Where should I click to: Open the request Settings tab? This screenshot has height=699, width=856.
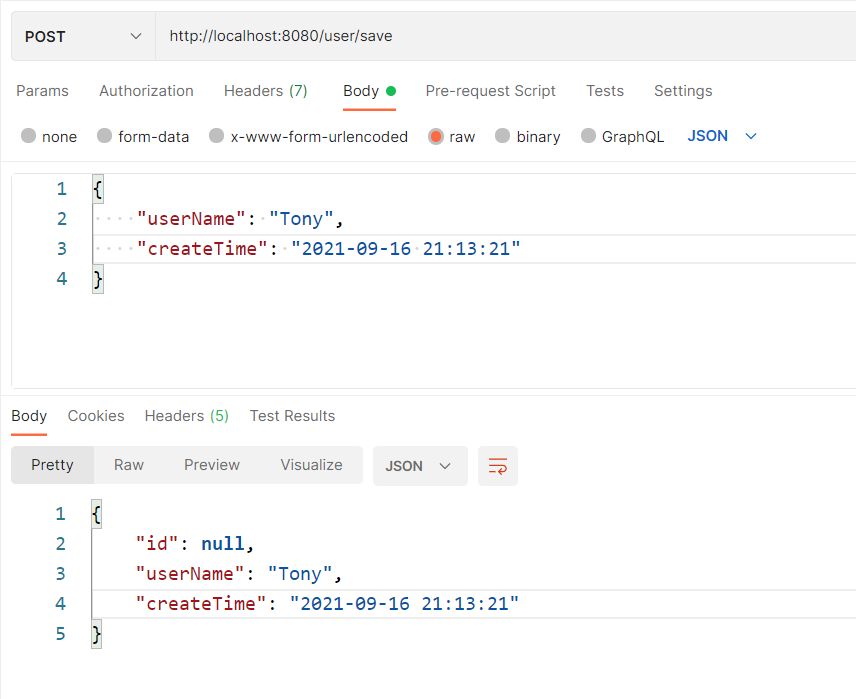click(x=683, y=91)
